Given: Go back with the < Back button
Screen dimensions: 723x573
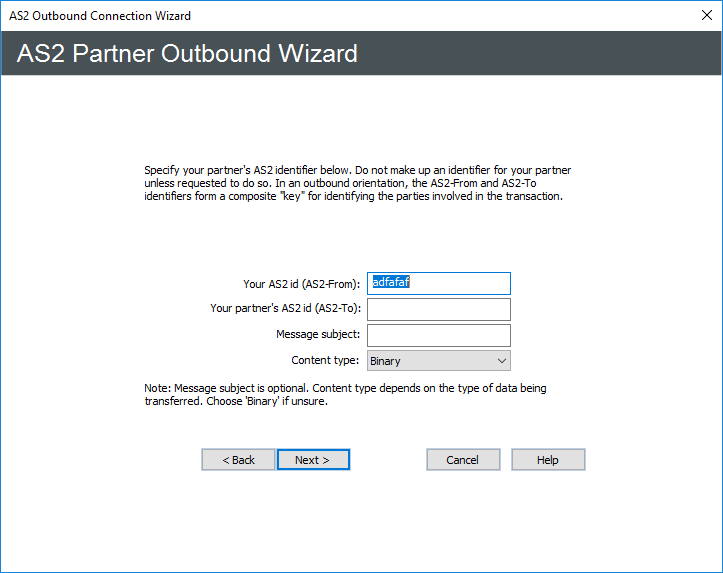Looking at the screenshot, I should click(x=238, y=459).
